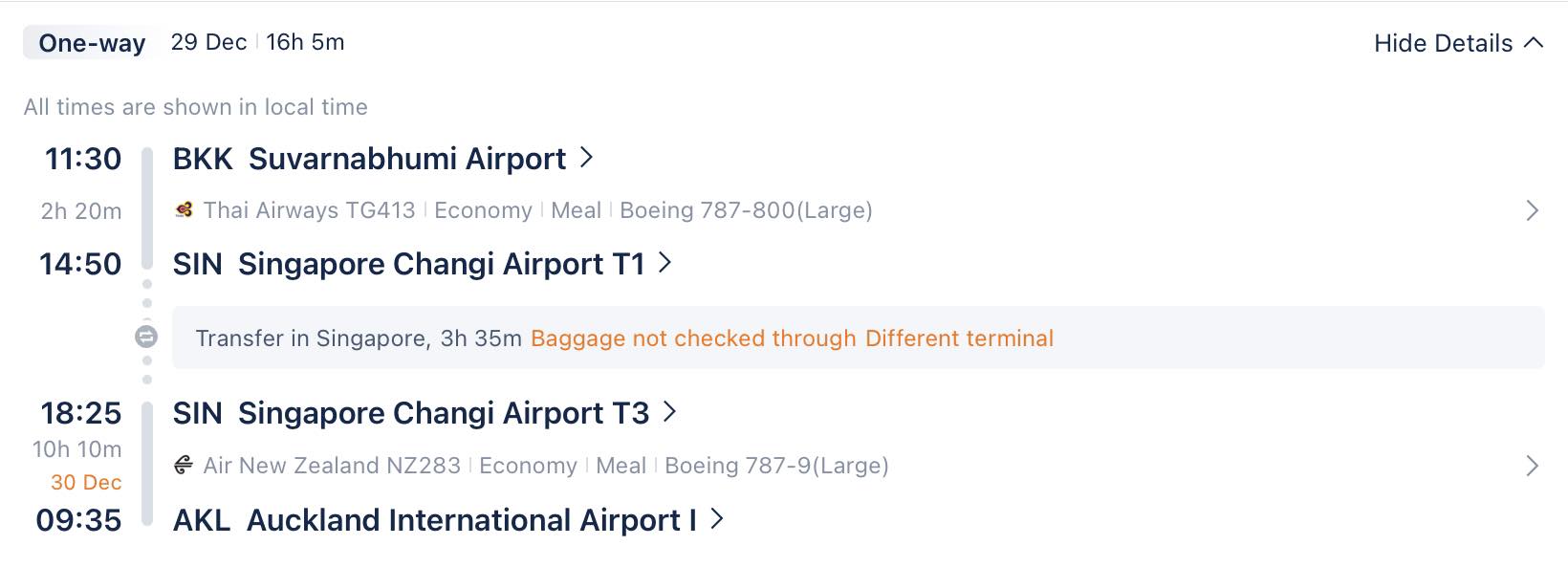Viewport: 1568px width, 567px height.
Task: Click the Air New Zealand logo icon
Action: point(185,465)
